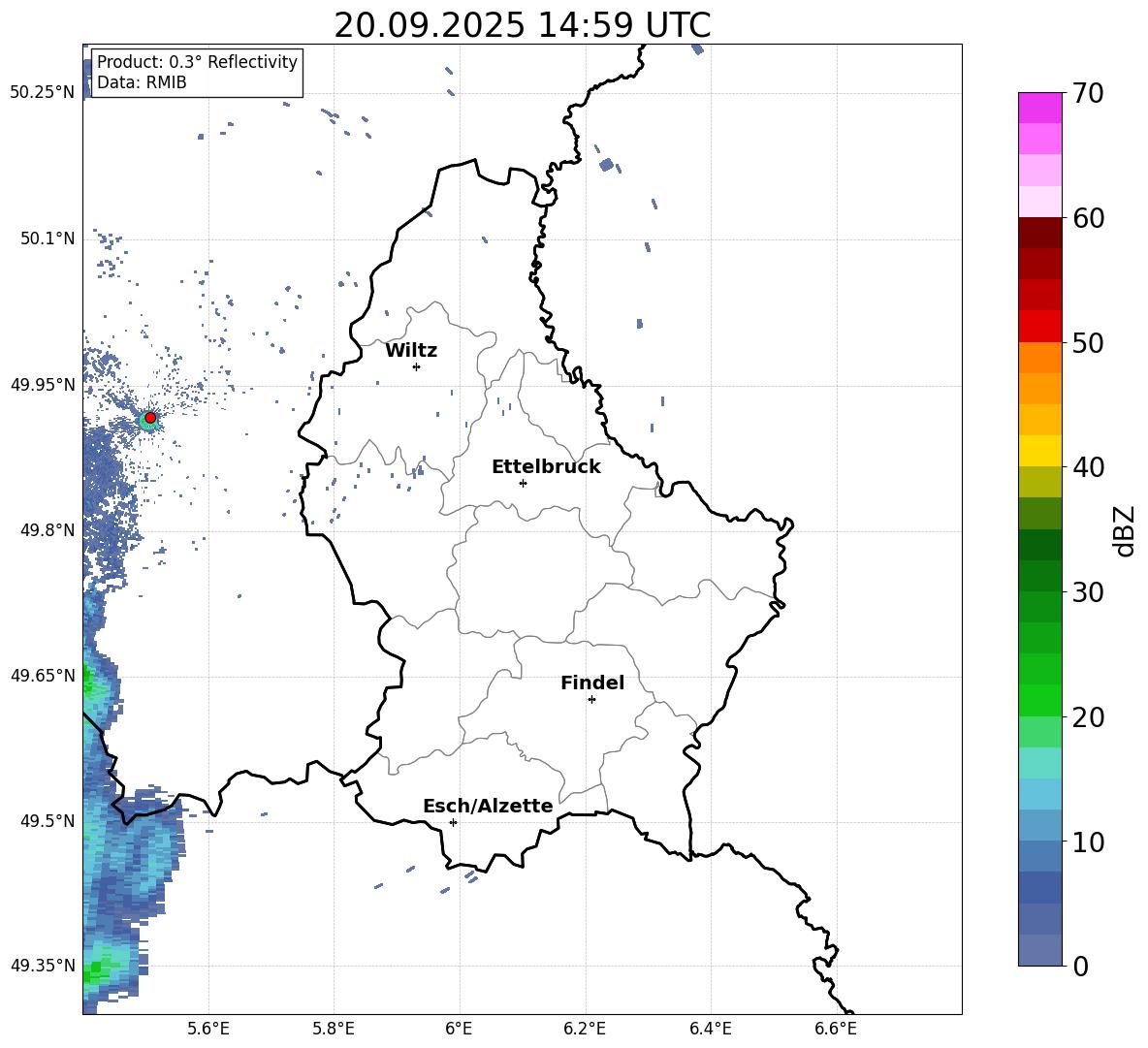The image size is (1148, 1048).
Task: Click the Esch/Alzette city label
Action: coord(488,806)
